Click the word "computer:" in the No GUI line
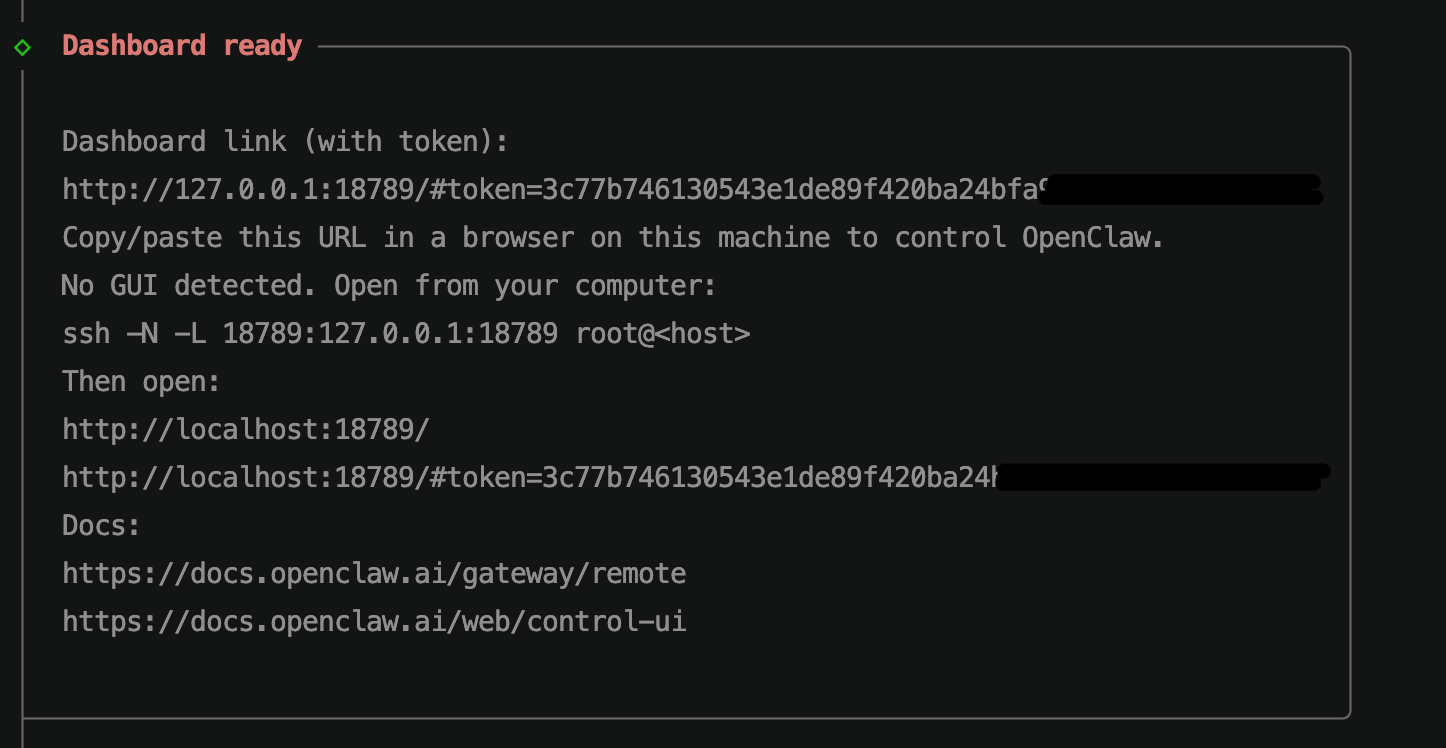The image size is (1446, 748). click(645, 286)
